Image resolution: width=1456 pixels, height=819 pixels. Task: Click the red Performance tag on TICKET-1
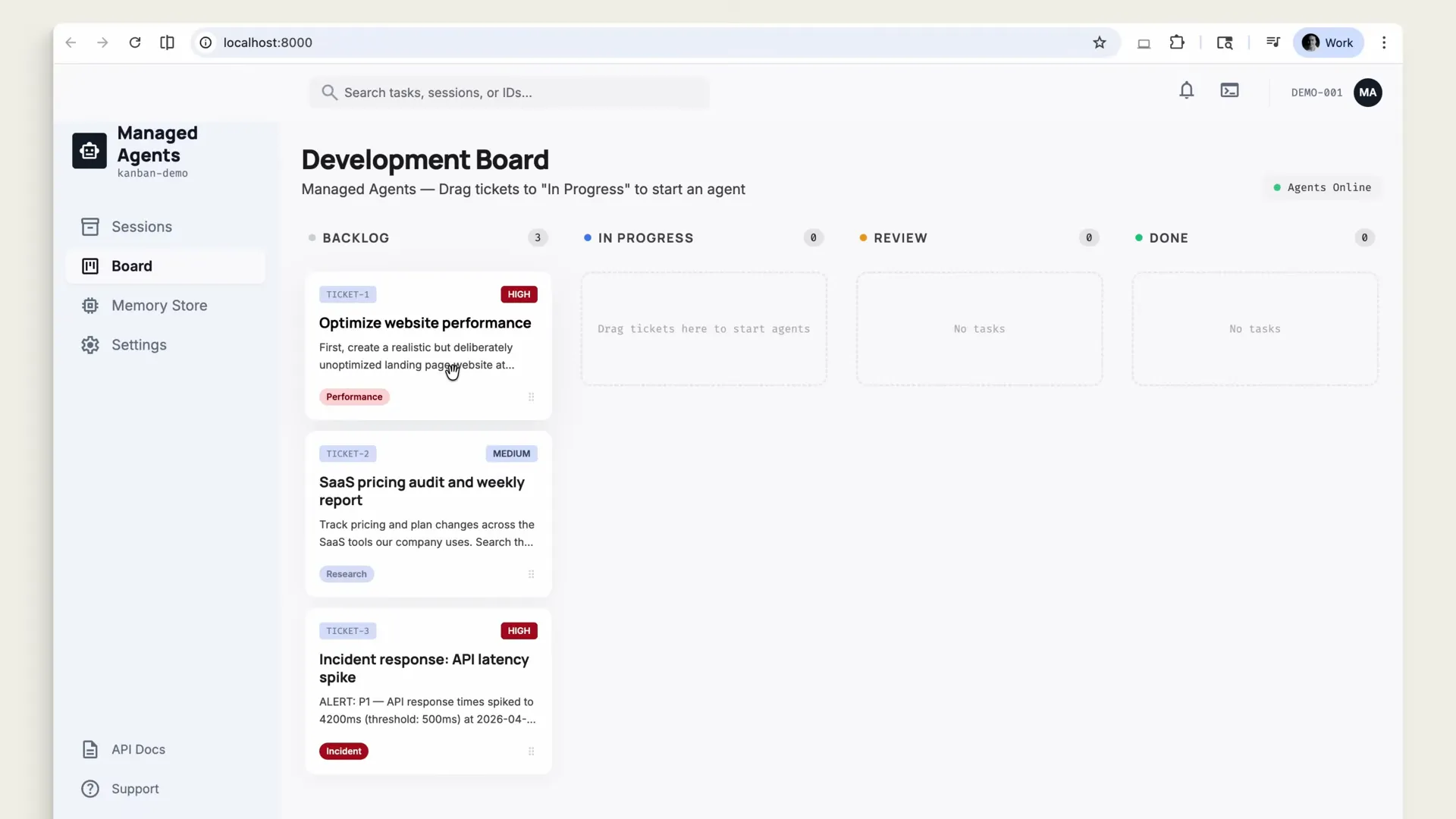pyautogui.click(x=354, y=397)
